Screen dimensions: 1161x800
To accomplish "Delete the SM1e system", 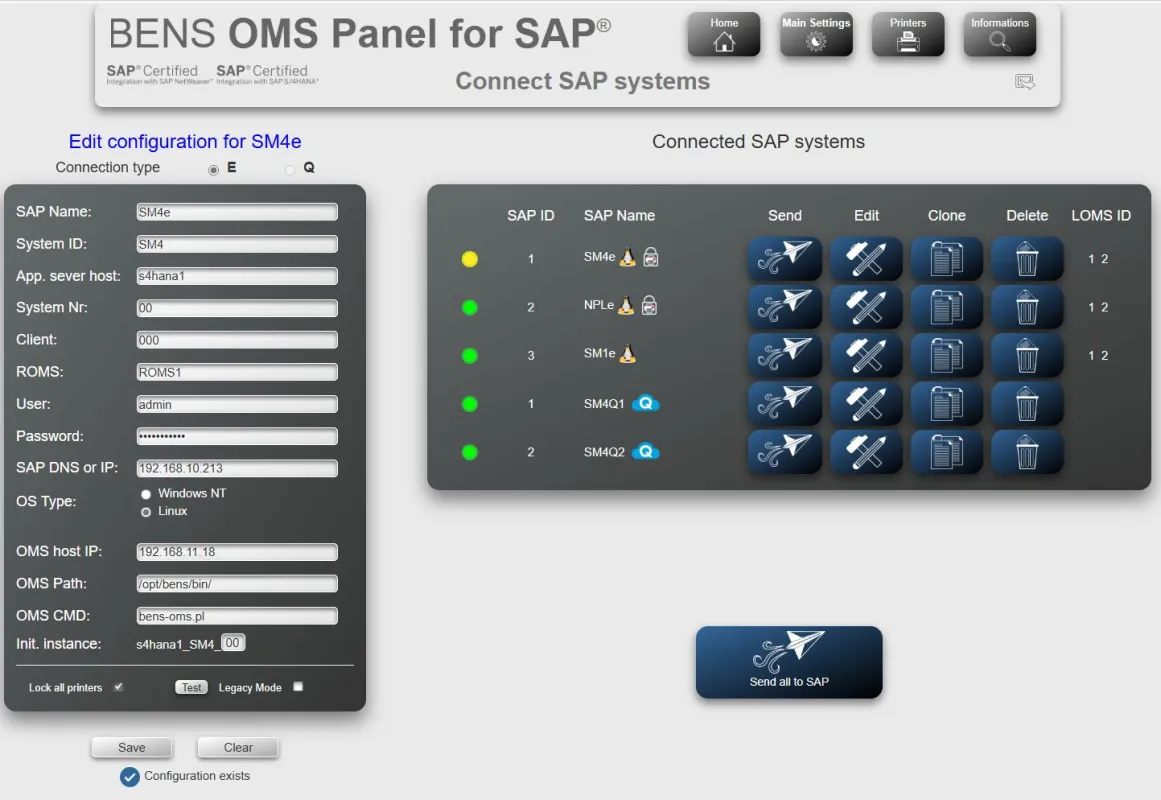I will [1027, 355].
